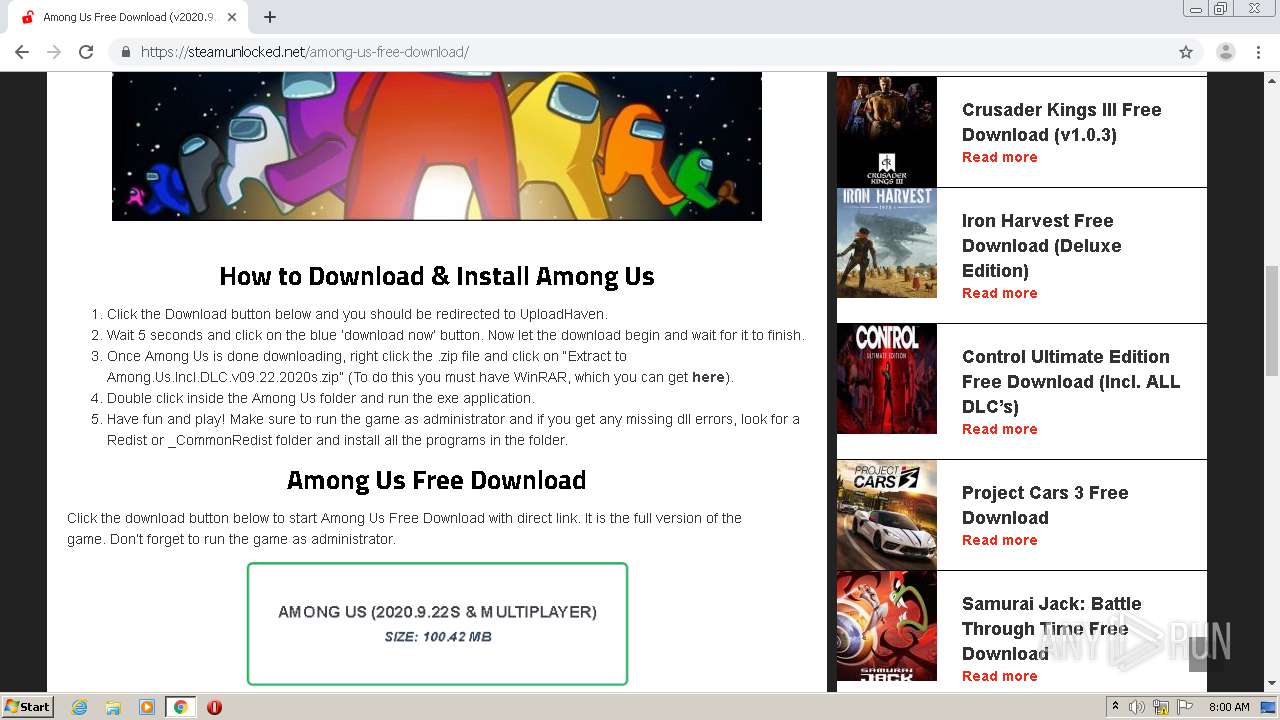
Task: Follow the 'here' WinRAR link
Action: click(x=708, y=377)
